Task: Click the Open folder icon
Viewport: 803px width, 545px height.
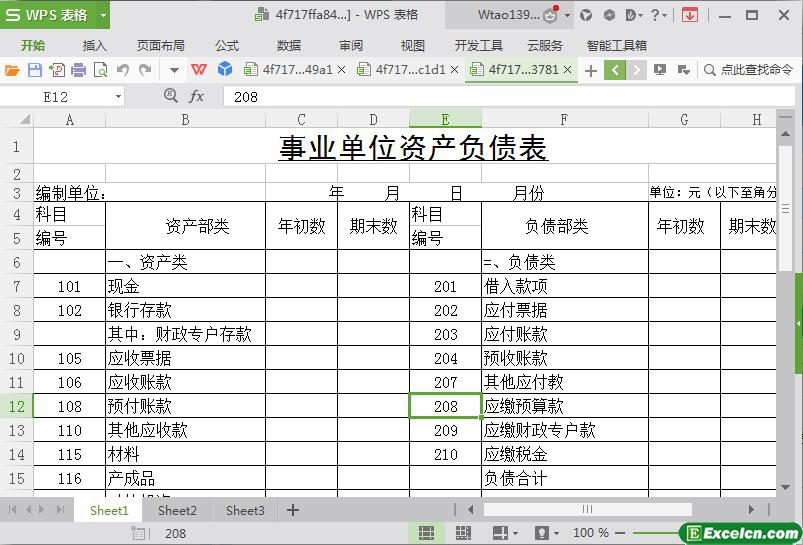Action: pyautogui.click(x=12, y=70)
